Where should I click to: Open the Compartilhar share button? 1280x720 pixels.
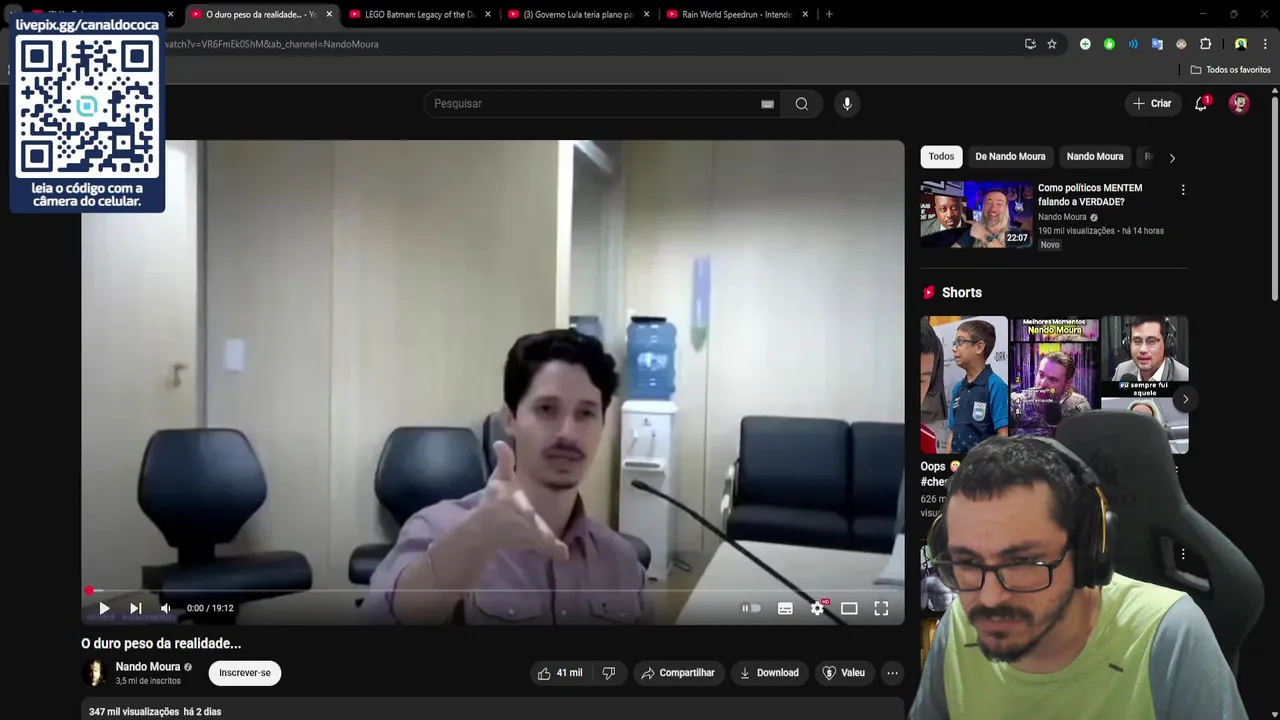(678, 673)
